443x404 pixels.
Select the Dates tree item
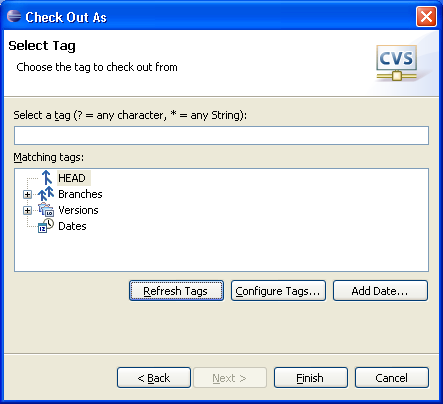[x=72, y=226]
